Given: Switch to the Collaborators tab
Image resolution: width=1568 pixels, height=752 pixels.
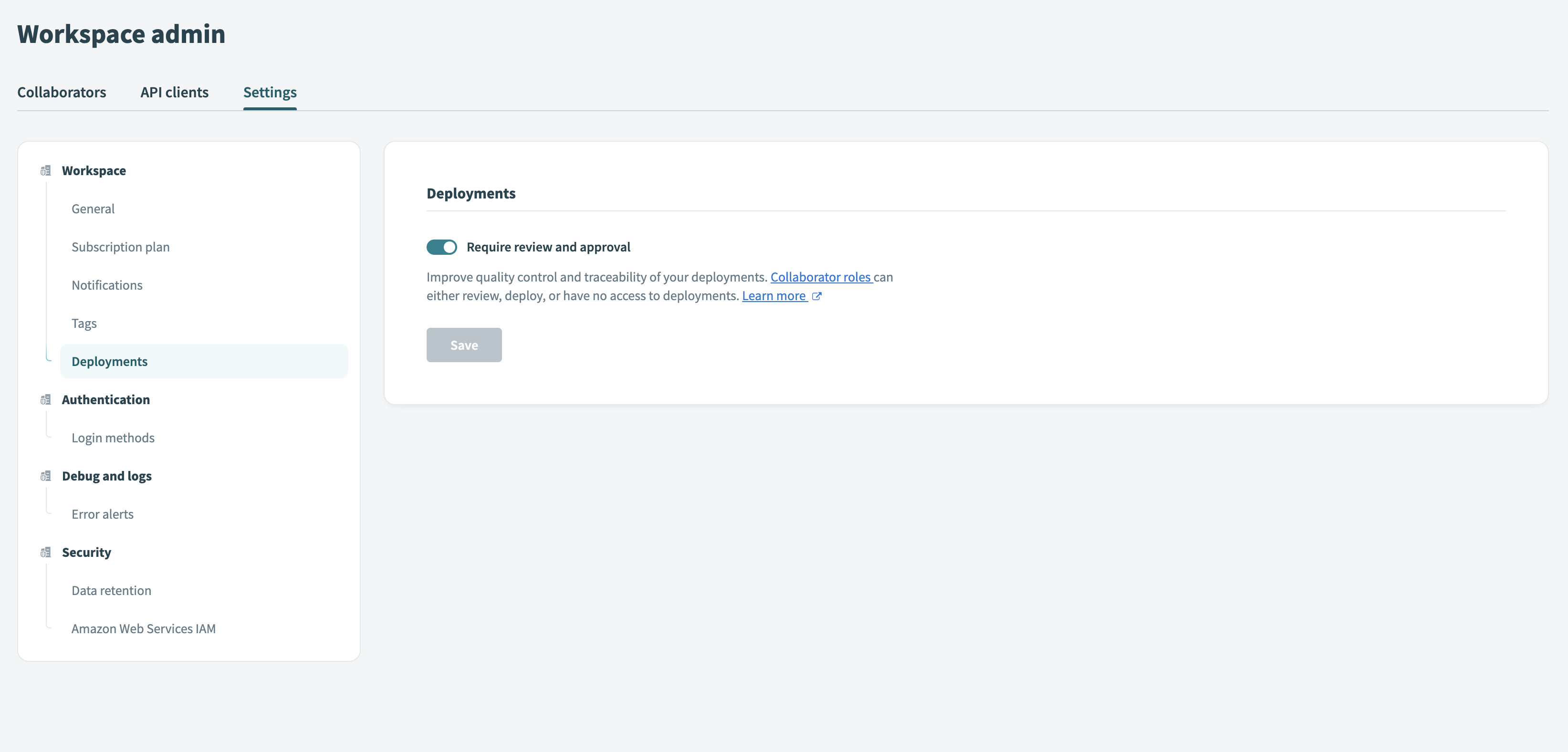Looking at the screenshot, I should tap(62, 92).
